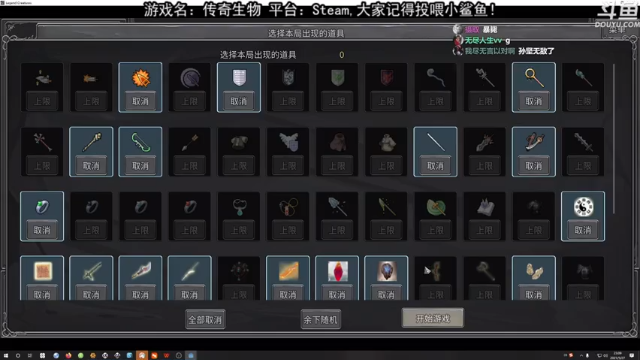Choose the curved boots item icon
This screenshot has height=360, width=640.
(x=534, y=271)
